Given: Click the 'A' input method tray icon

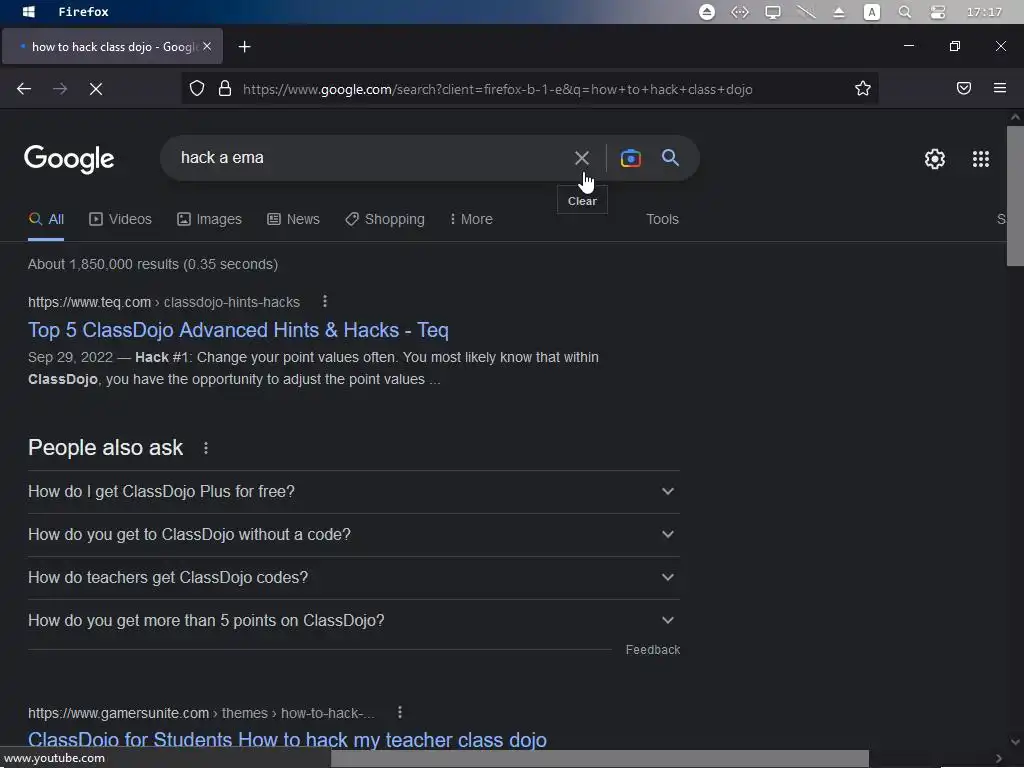Looking at the screenshot, I should coord(872,12).
